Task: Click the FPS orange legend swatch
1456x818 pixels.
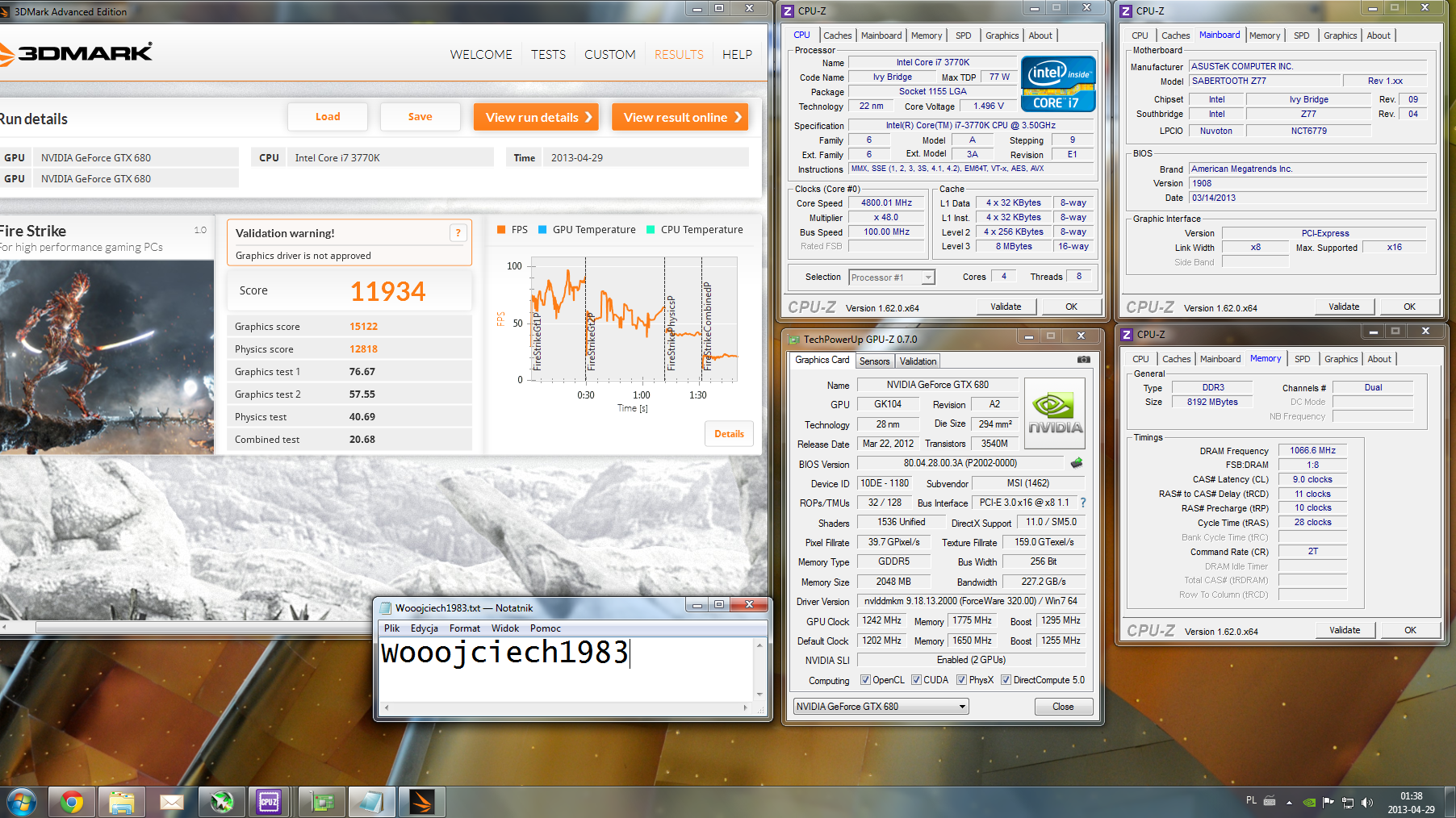Action: pos(501,230)
